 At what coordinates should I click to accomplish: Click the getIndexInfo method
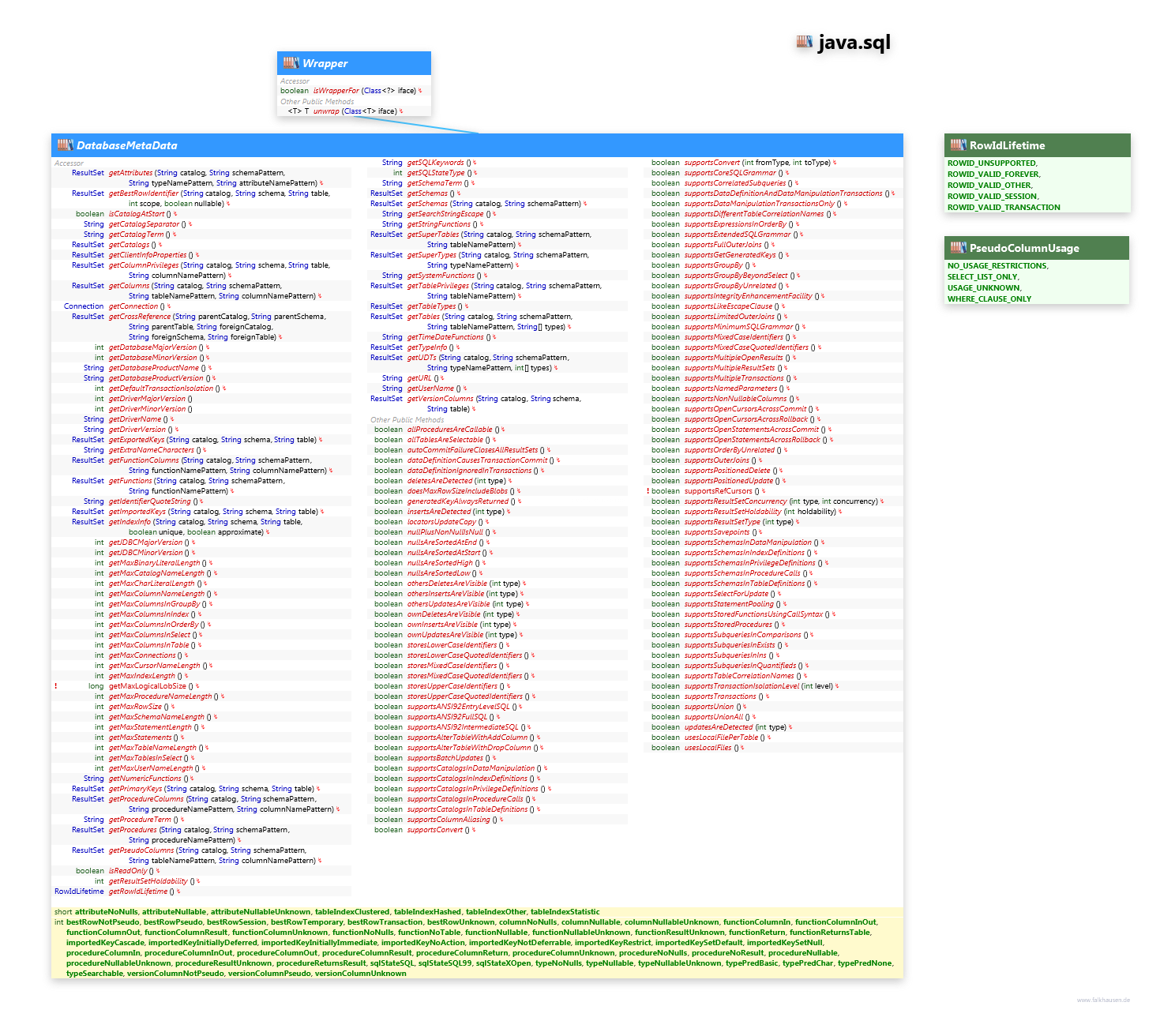130,522
